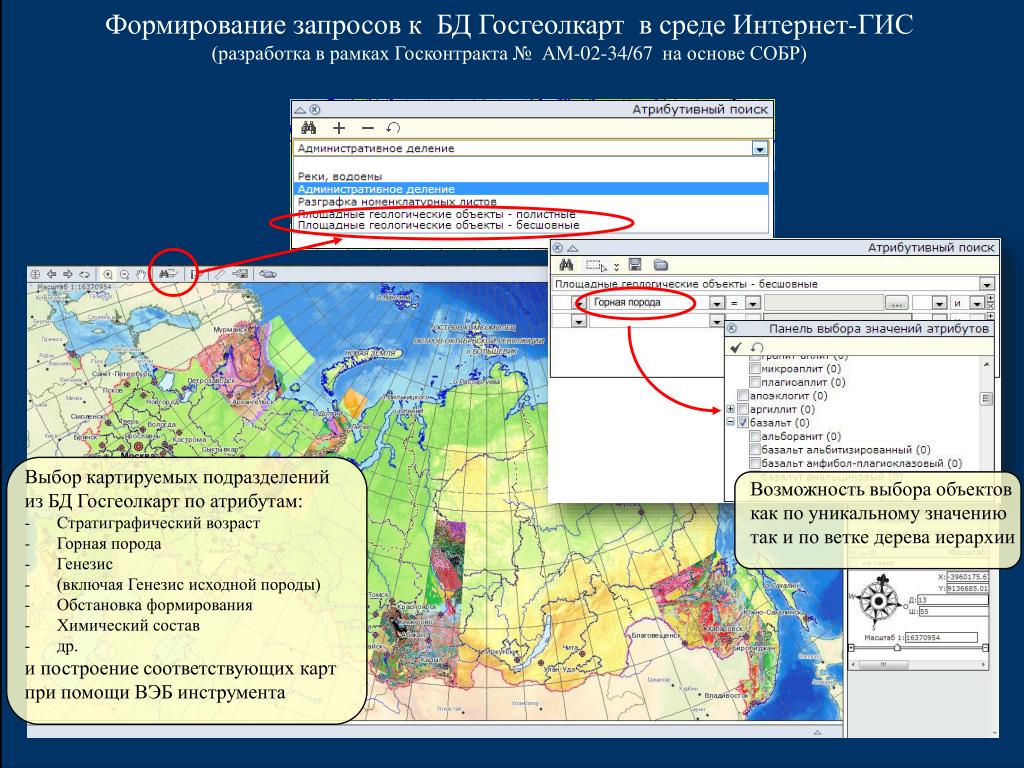1024x768 pixels.
Task: Remove condition with minus icon in upper window
Action: (x=368, y=128)
